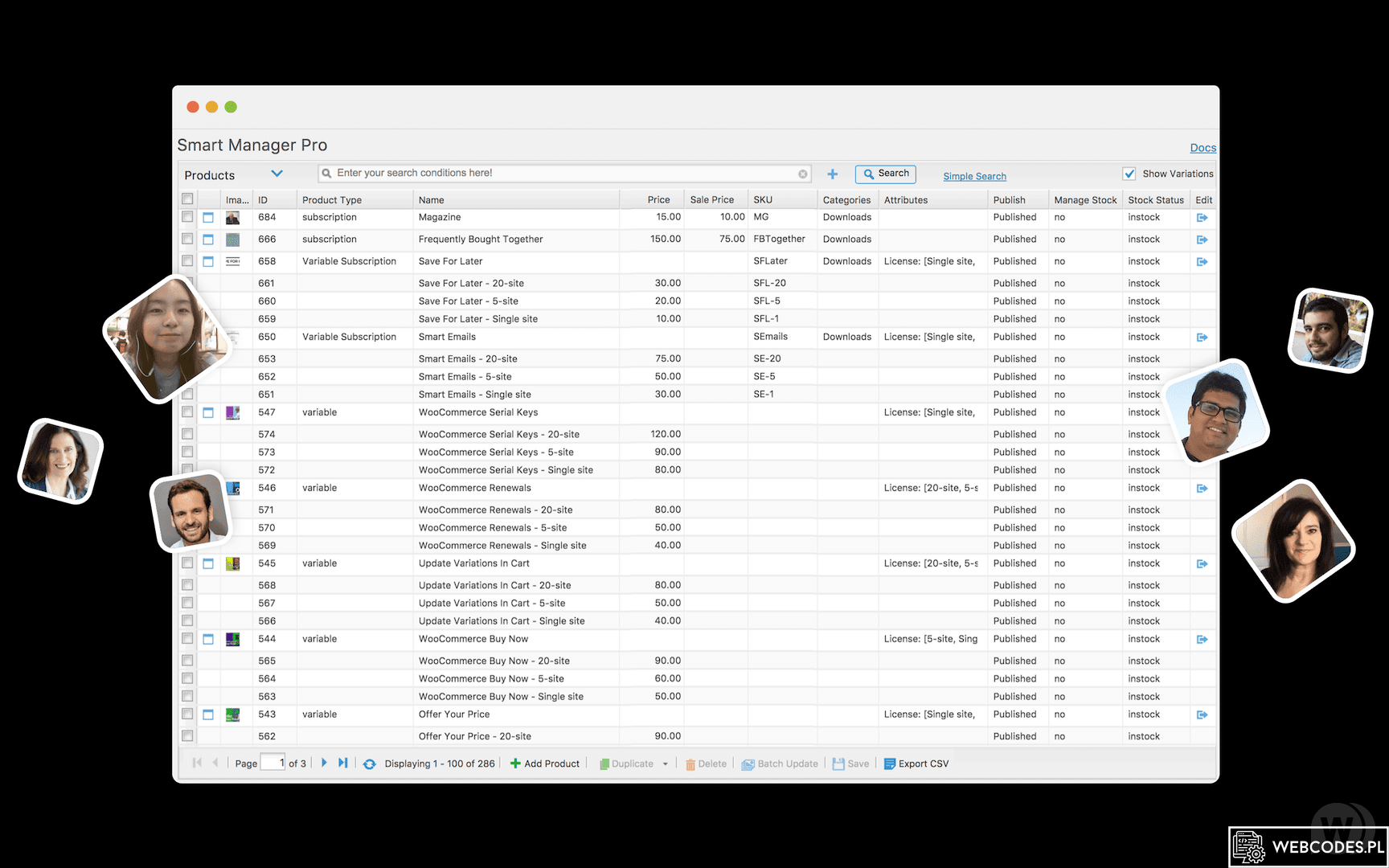Expand the Duplicate options arrow
The height and width of the screenshot is (868, 1389).
coord(664,764)
